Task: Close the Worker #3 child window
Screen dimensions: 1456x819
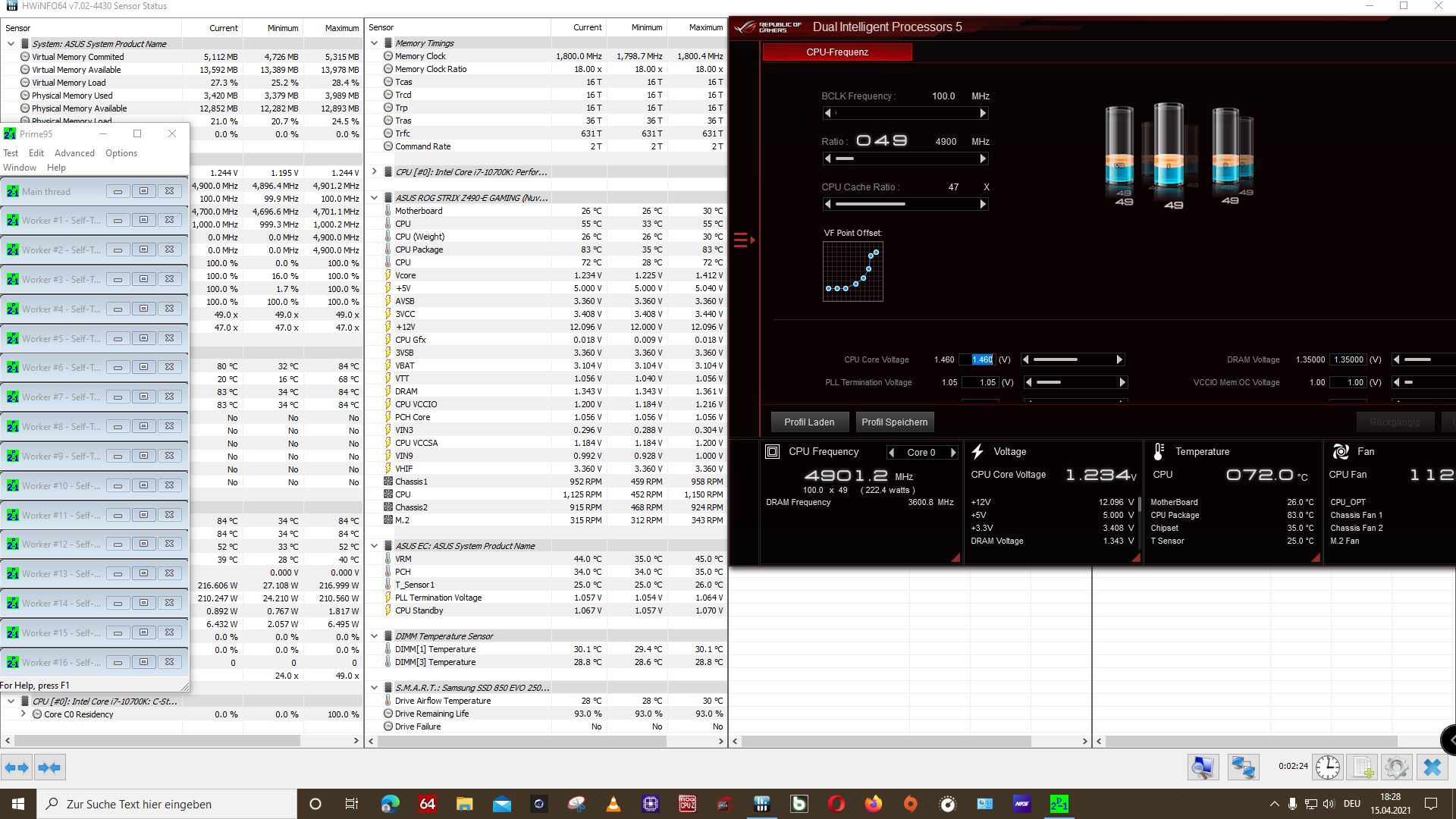Action: (169, 279)
